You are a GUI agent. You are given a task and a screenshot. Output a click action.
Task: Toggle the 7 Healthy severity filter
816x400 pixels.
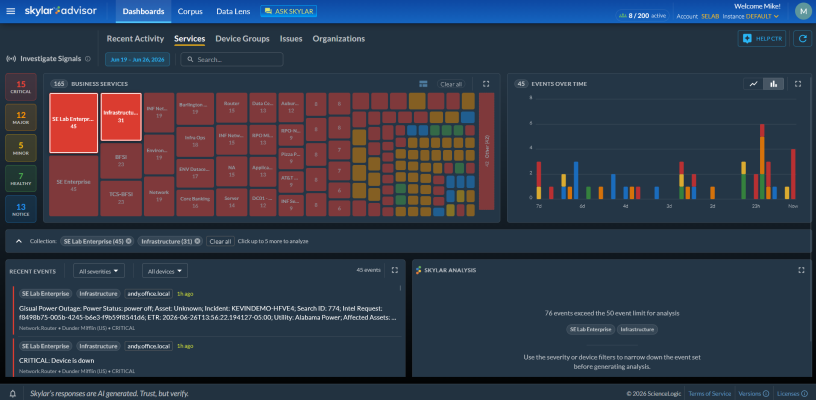point(21,178)
